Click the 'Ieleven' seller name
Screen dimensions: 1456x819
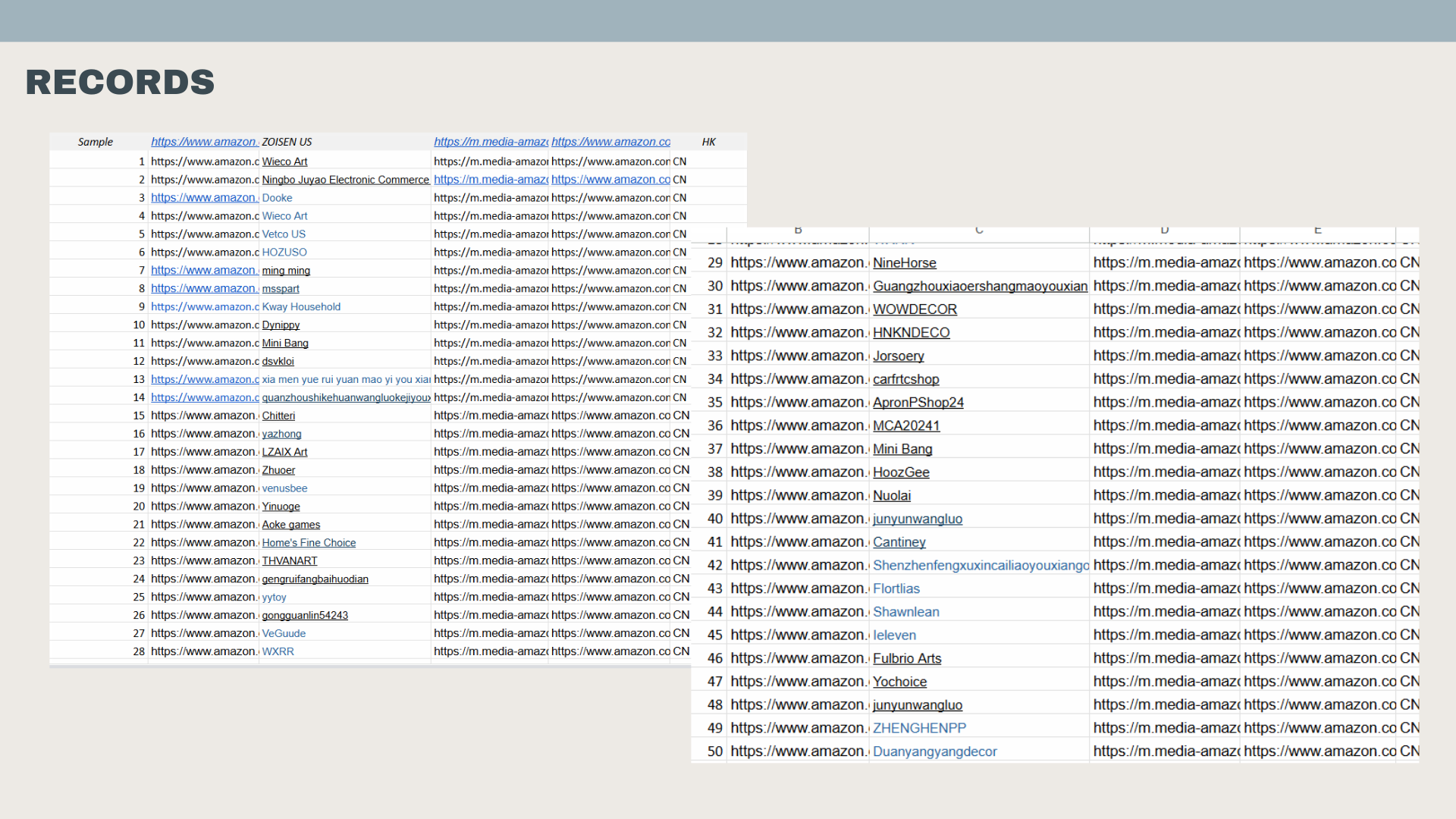[x=894, y=635]
